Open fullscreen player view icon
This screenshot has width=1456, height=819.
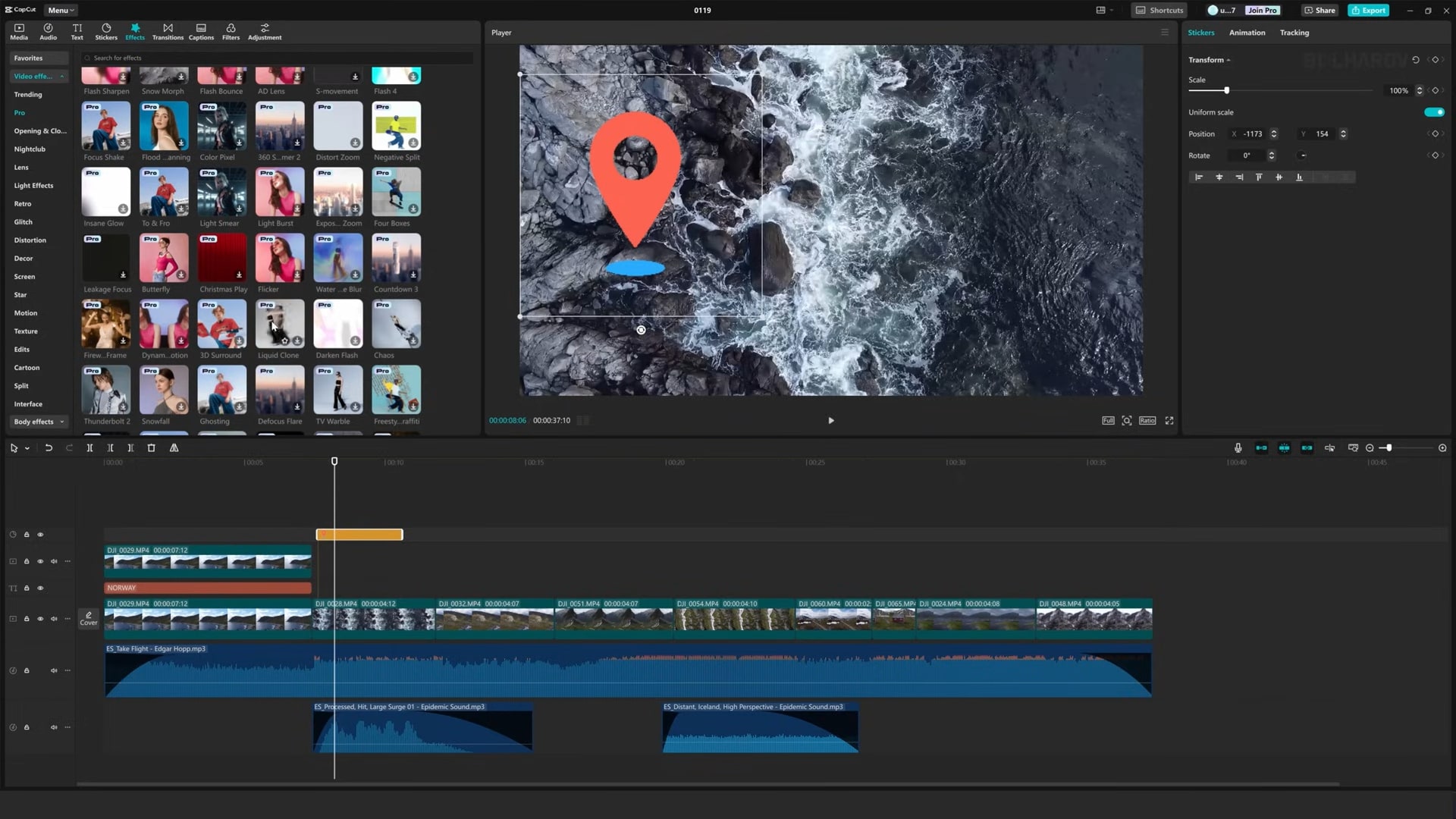point(1169,421)
